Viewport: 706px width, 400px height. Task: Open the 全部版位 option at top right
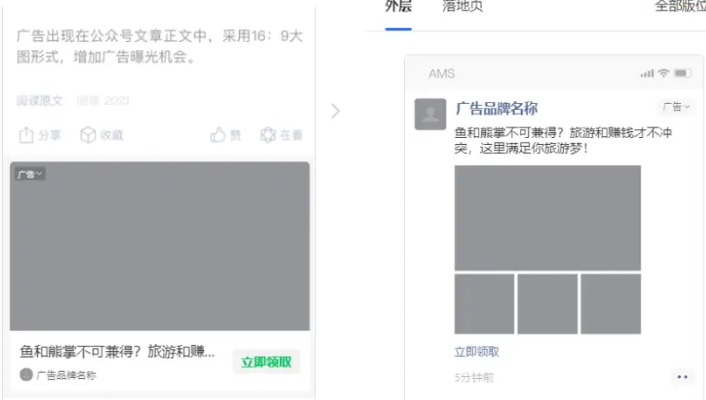pyautogui.click(x=680, y=6)
